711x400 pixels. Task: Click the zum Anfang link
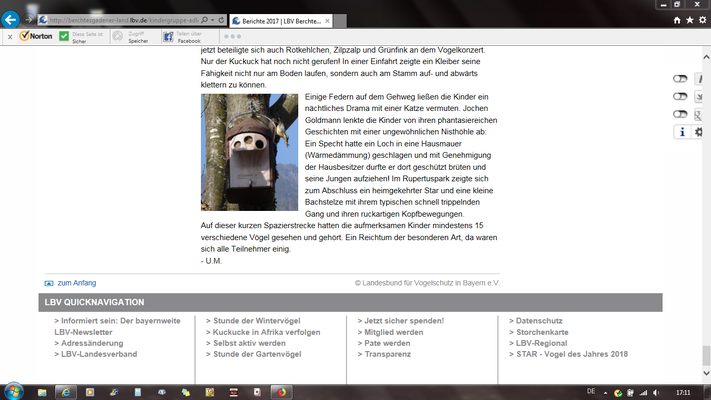point(77,283)
